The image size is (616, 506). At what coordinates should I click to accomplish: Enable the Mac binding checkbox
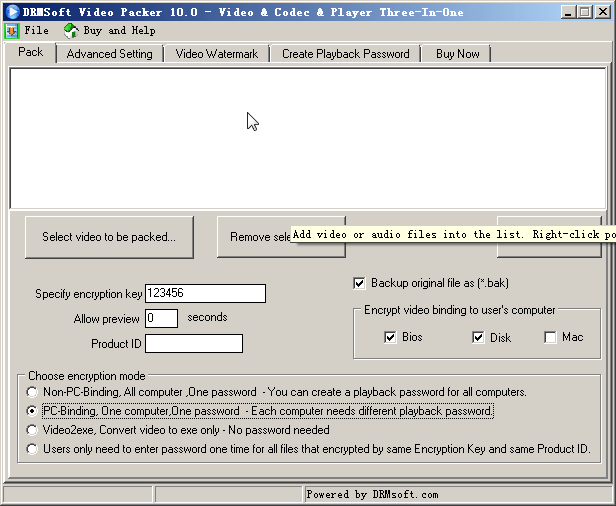click(550, 337)
